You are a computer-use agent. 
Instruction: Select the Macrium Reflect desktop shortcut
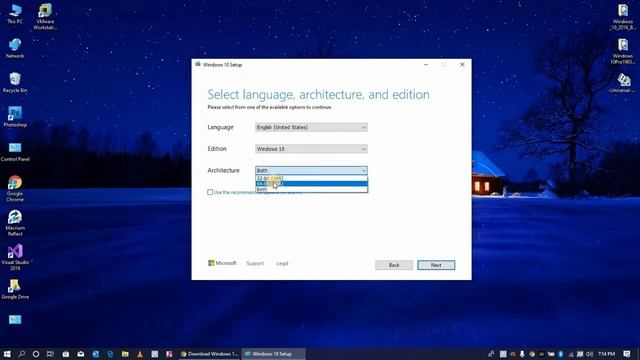tap(15, 223)
